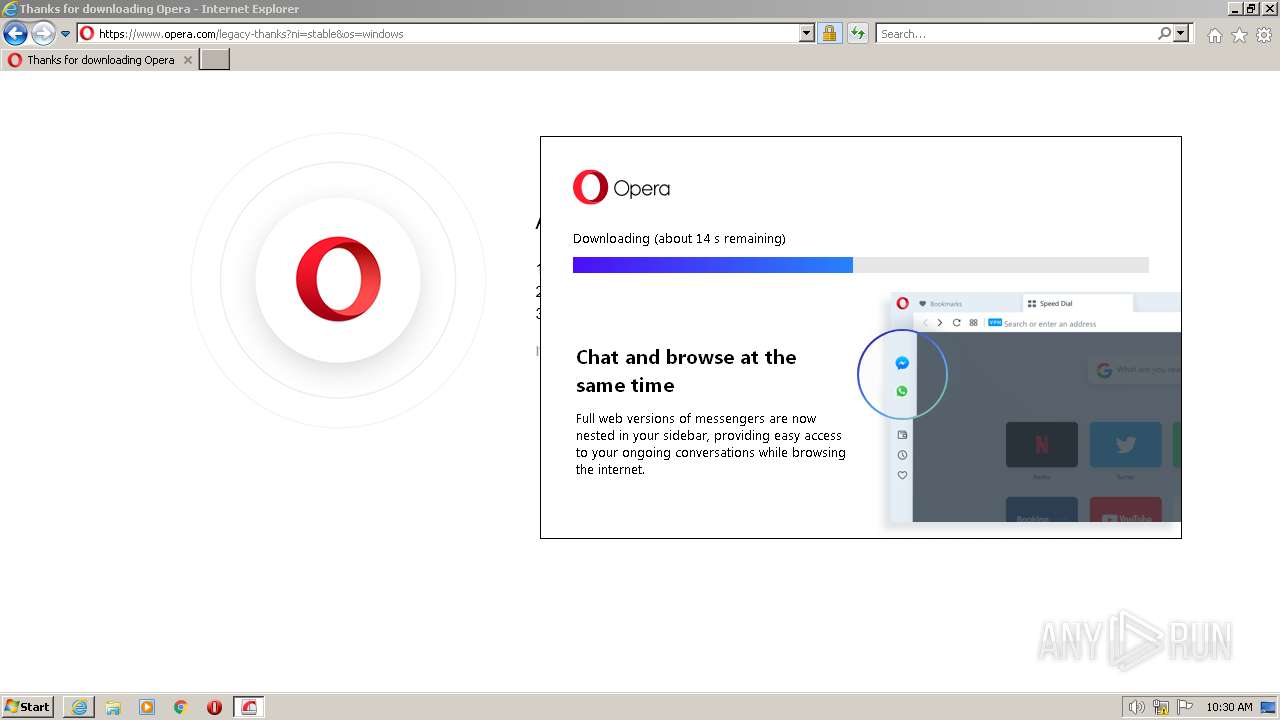The width and height of the screenshot is (1280, 720).
Task: Click the network icon in the system tray
Action: tap(1161, 707)
